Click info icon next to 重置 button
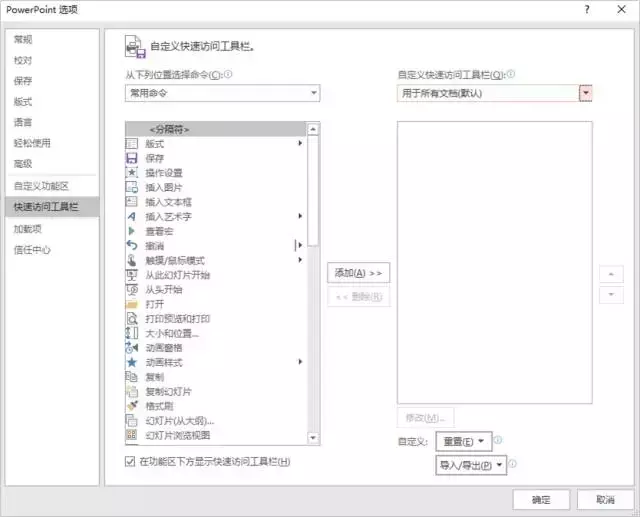 498,440
